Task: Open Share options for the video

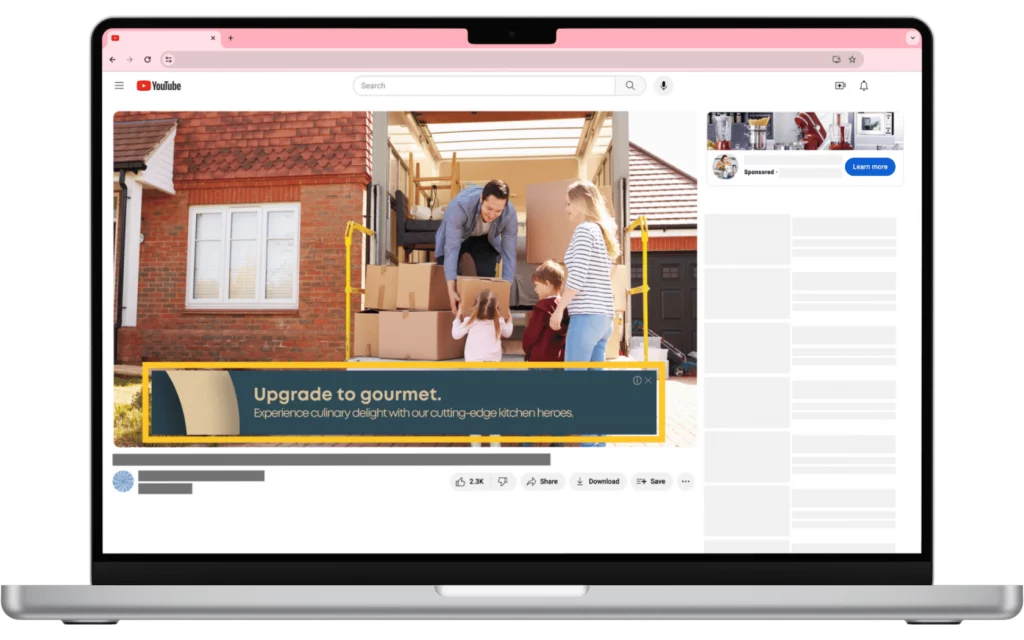Action: pos(543,481)
